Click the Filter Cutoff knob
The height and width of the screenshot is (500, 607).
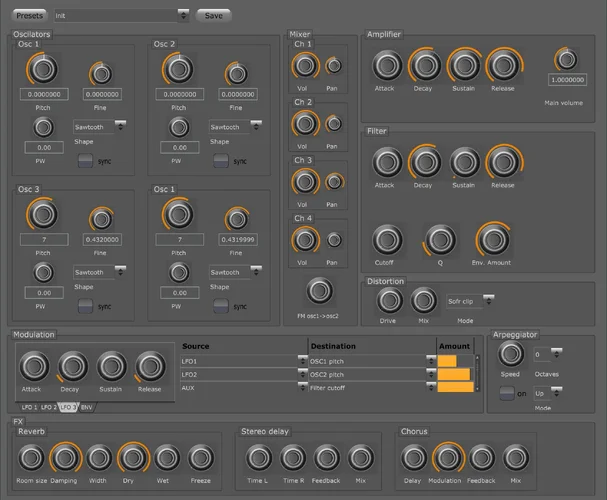pos(388,239)
